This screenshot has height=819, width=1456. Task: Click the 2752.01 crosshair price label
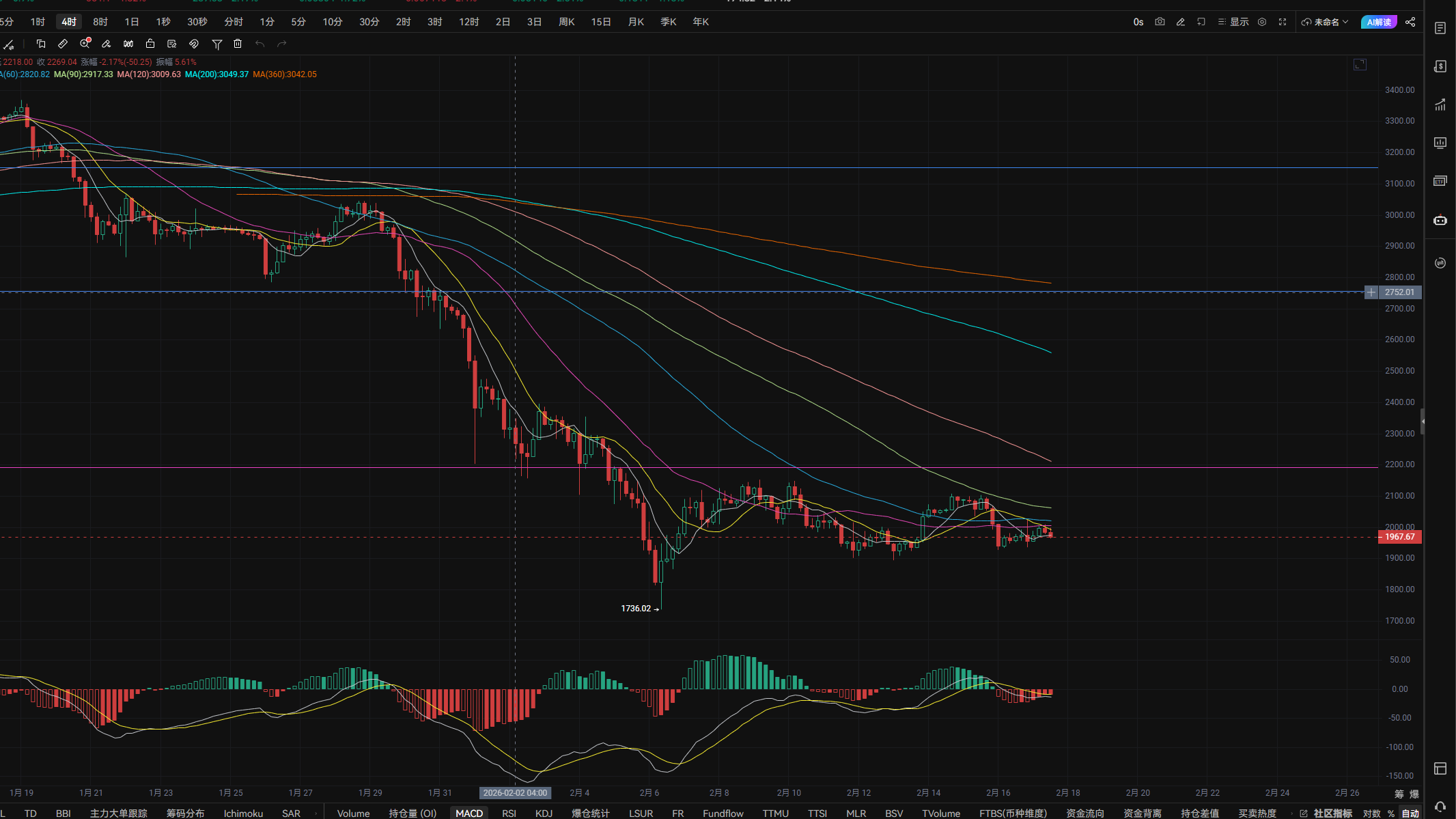(x=1399, y=292)
